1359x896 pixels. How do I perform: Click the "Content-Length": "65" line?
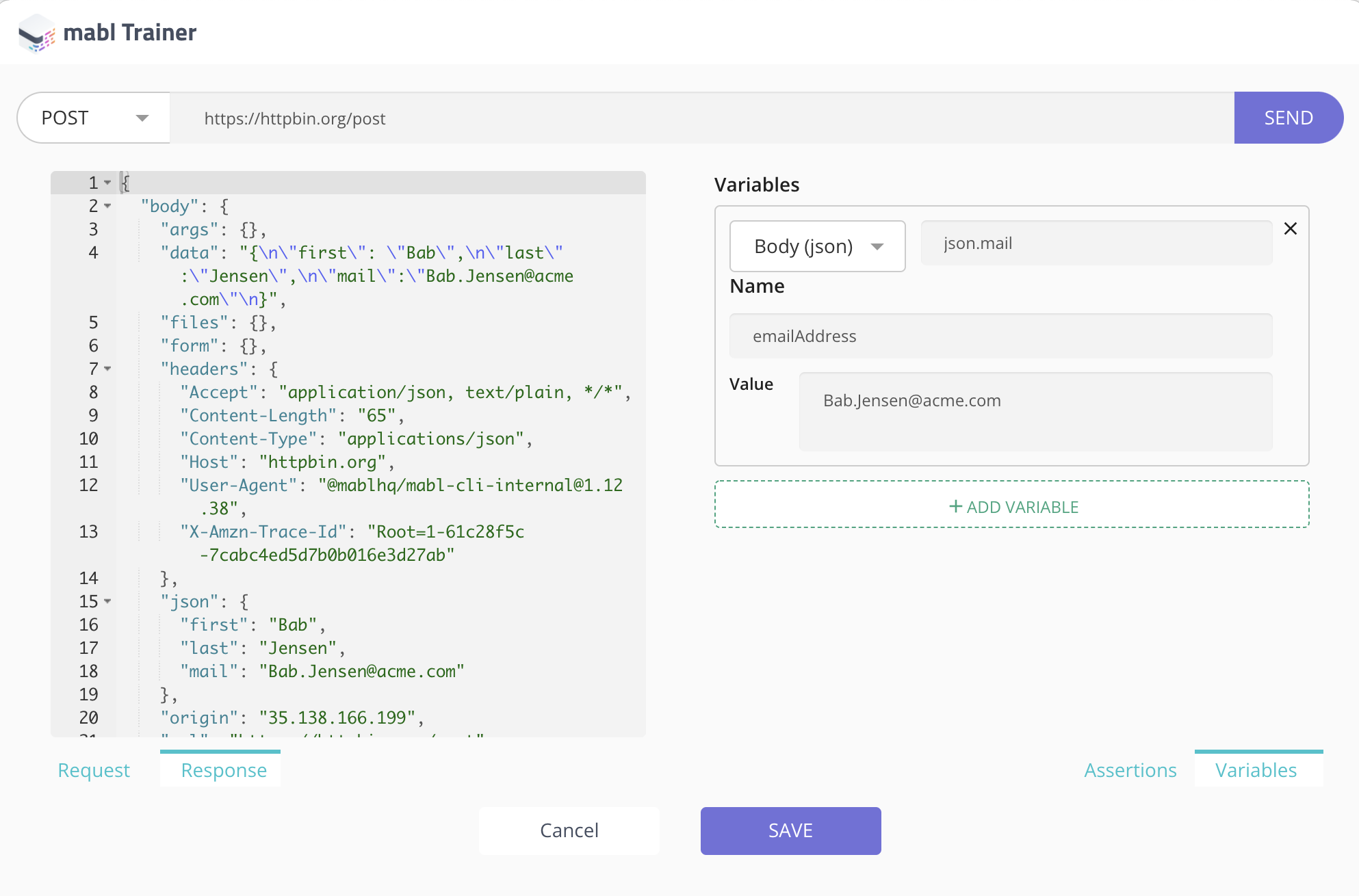coord(292,415)
